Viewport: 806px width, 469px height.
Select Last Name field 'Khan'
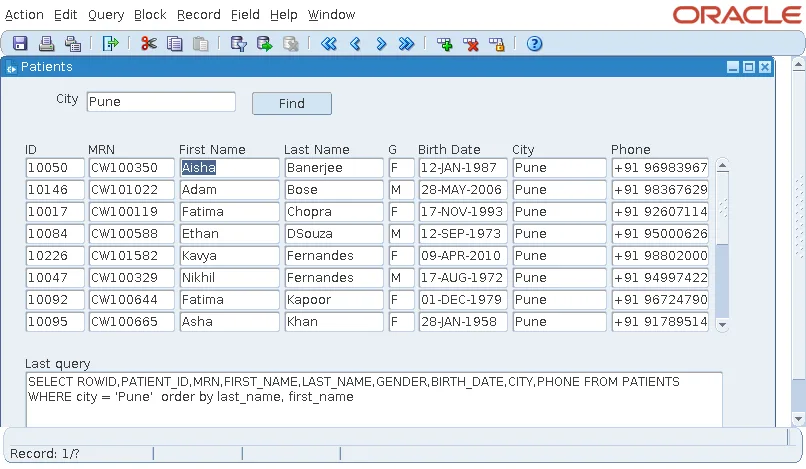pos(334,322)
